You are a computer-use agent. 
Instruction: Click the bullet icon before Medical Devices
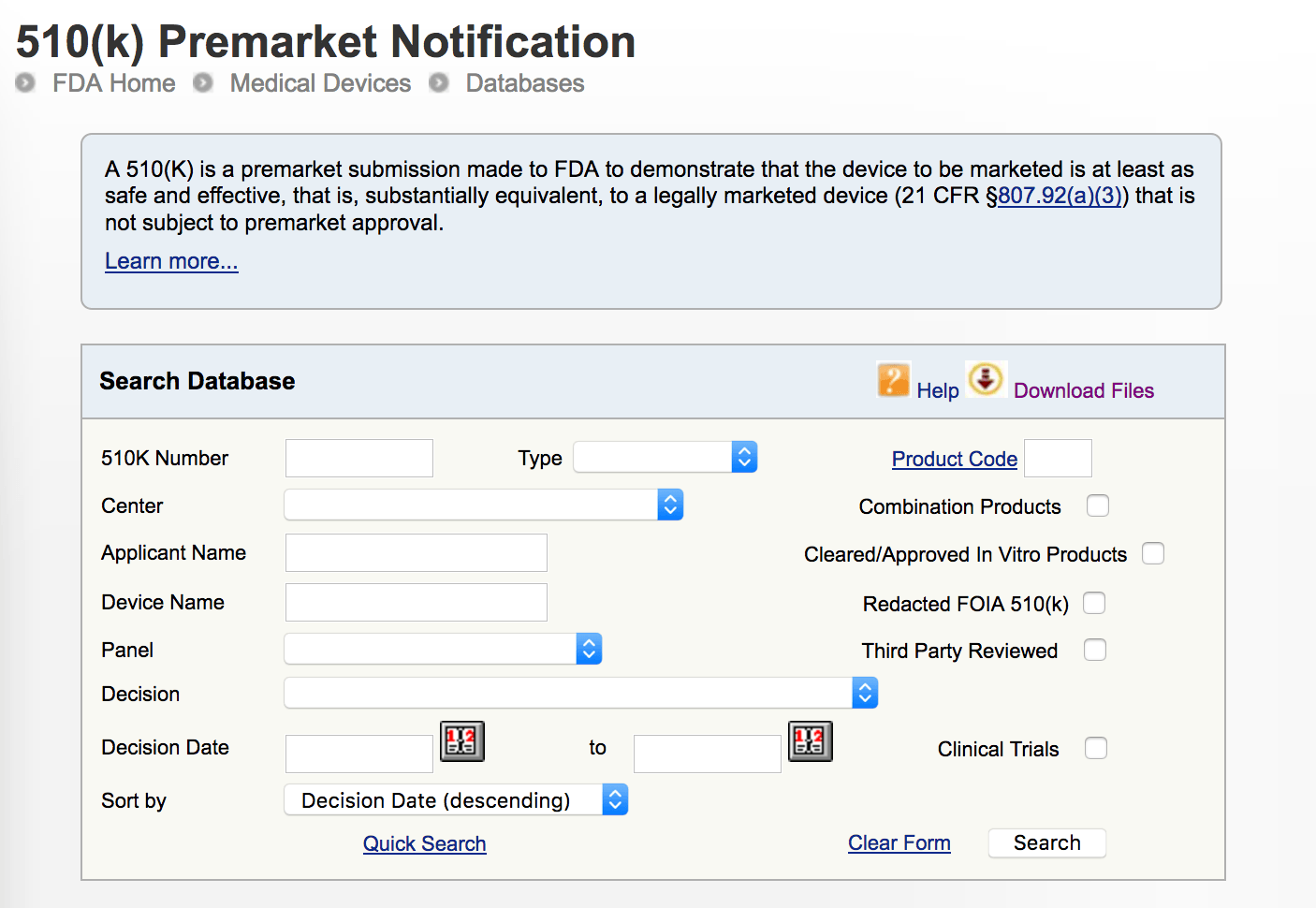[203, 83]
